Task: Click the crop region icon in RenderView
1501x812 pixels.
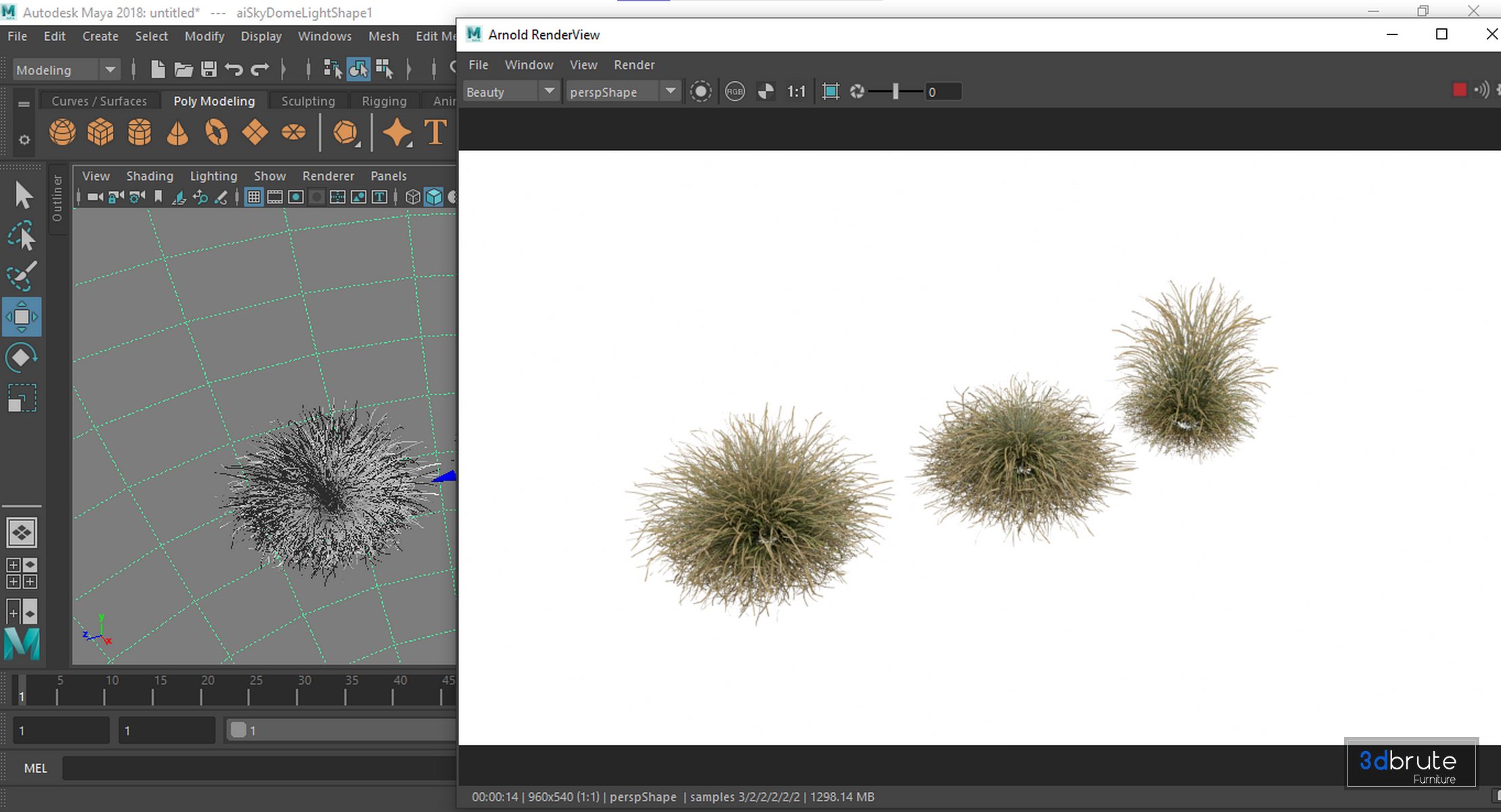Action: (x=830, y=91)
